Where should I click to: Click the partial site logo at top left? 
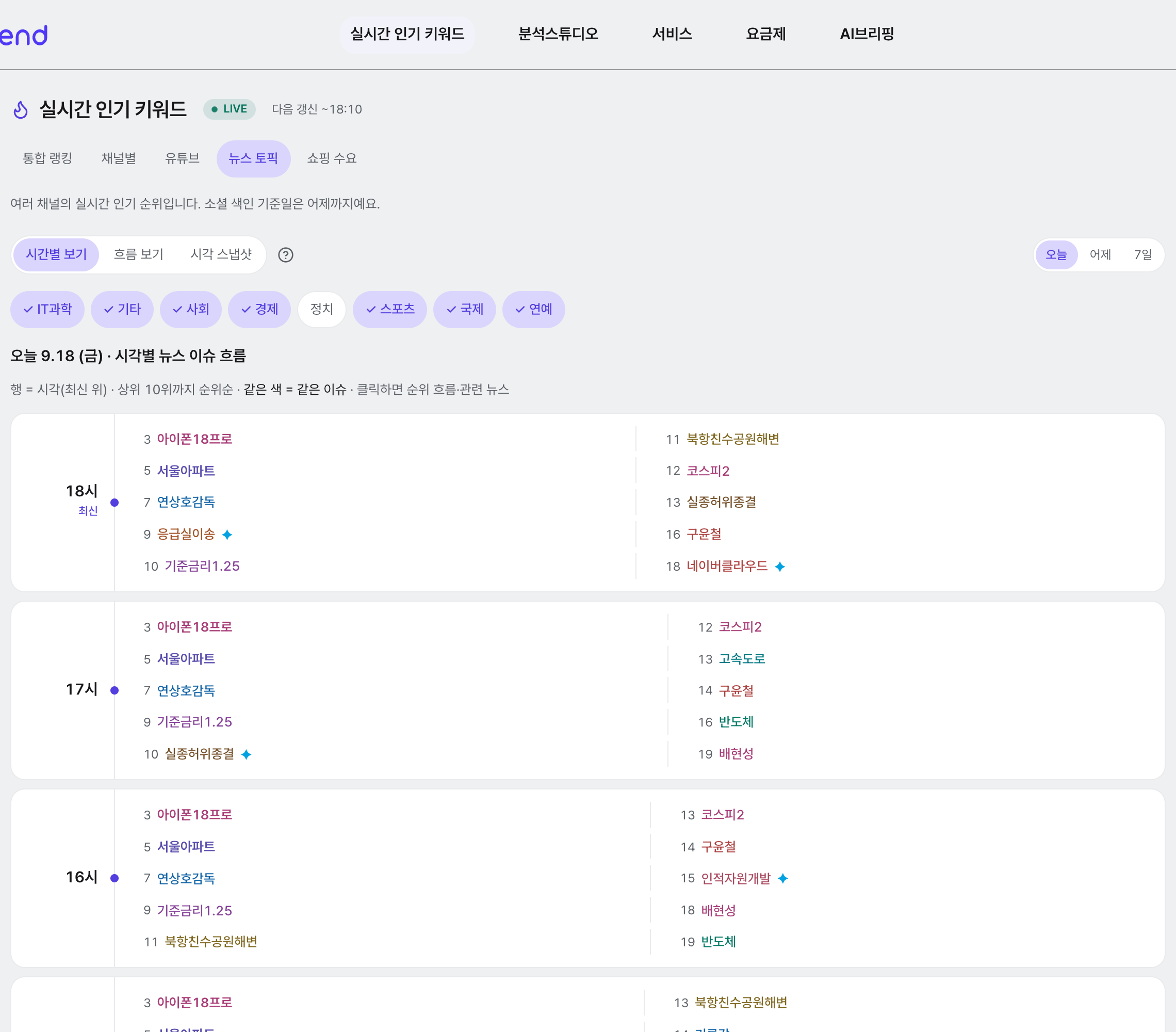pyautogui.click(x=24, y=35)
